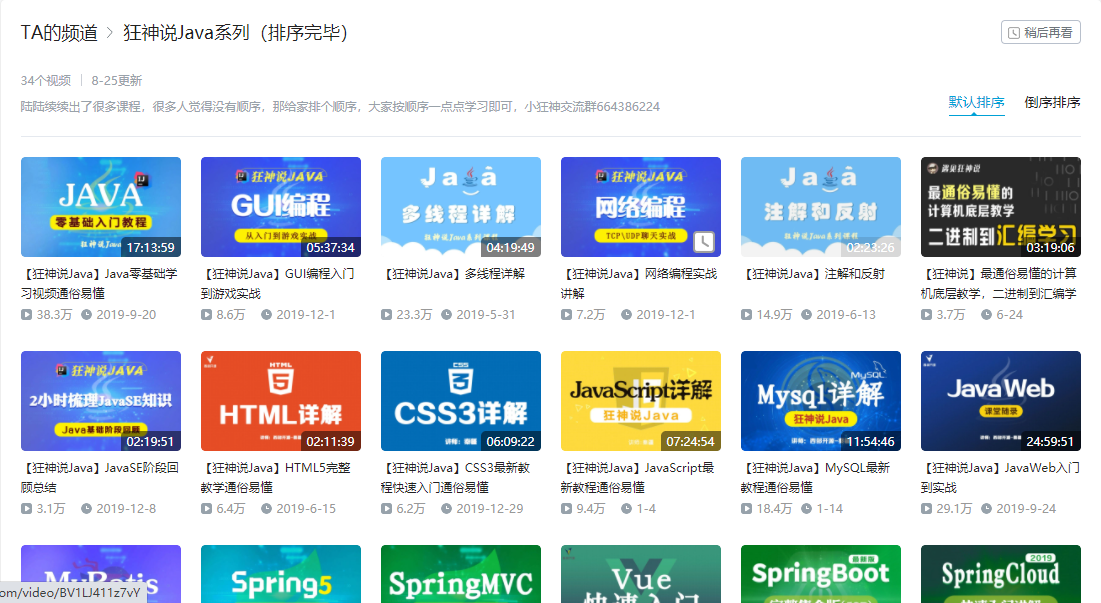Open the SpringMVC video thumbnail
The image size is (1101, 603).
point(461,574)
